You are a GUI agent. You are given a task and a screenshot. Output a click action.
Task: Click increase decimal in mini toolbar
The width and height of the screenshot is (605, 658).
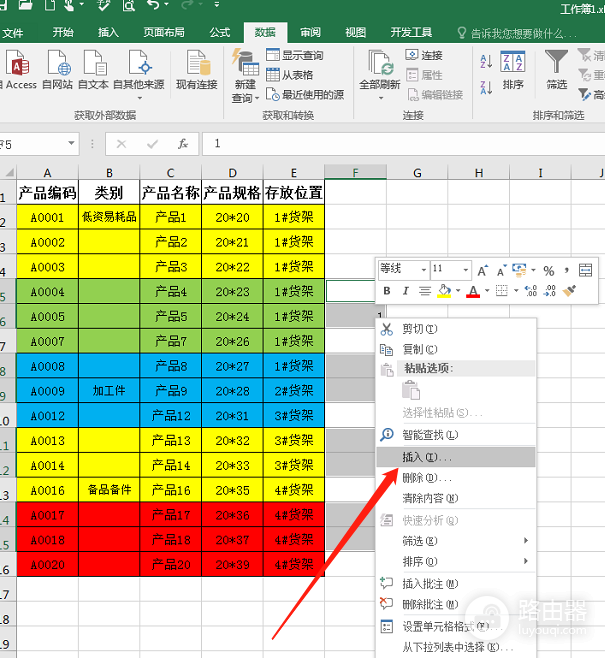(531, 291)
